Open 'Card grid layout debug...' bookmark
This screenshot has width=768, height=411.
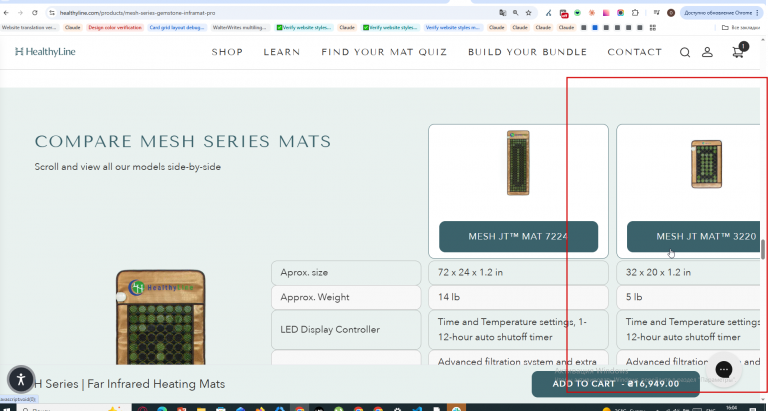coord(177,28)
